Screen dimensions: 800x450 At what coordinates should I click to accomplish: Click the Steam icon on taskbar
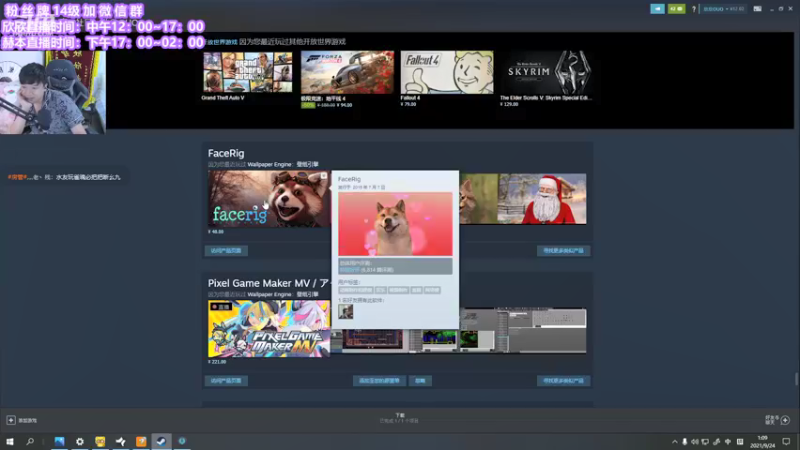point(161,441)
